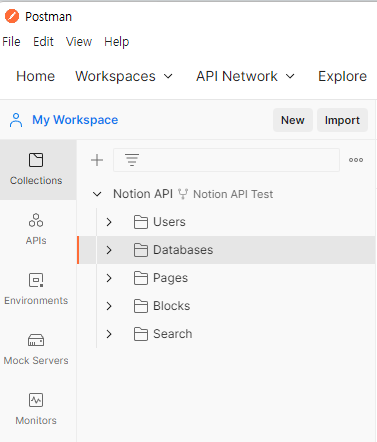This screenshot has height=442, width=377.
Task: Open the three-dot options menu
Action: 356,160
